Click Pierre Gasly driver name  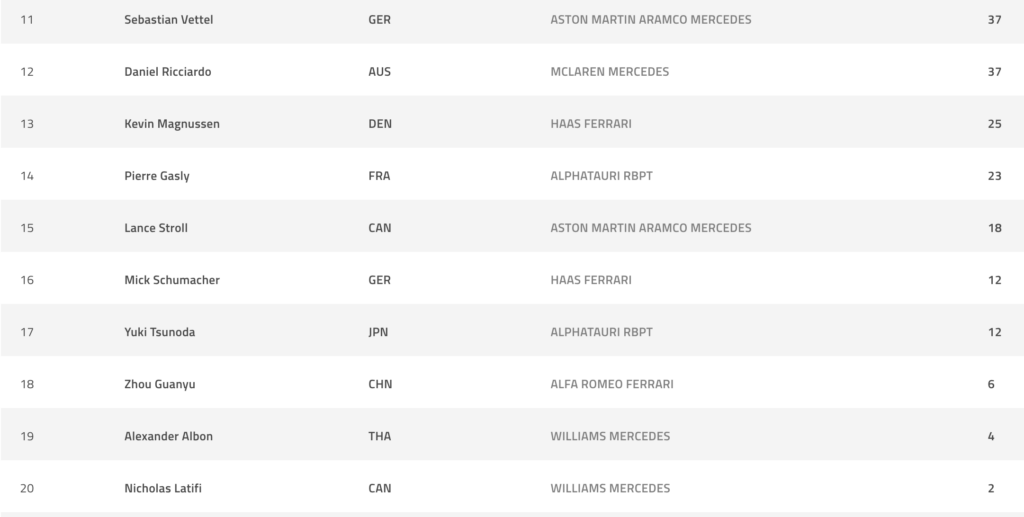pyautogui.click(x=157, y=176)
